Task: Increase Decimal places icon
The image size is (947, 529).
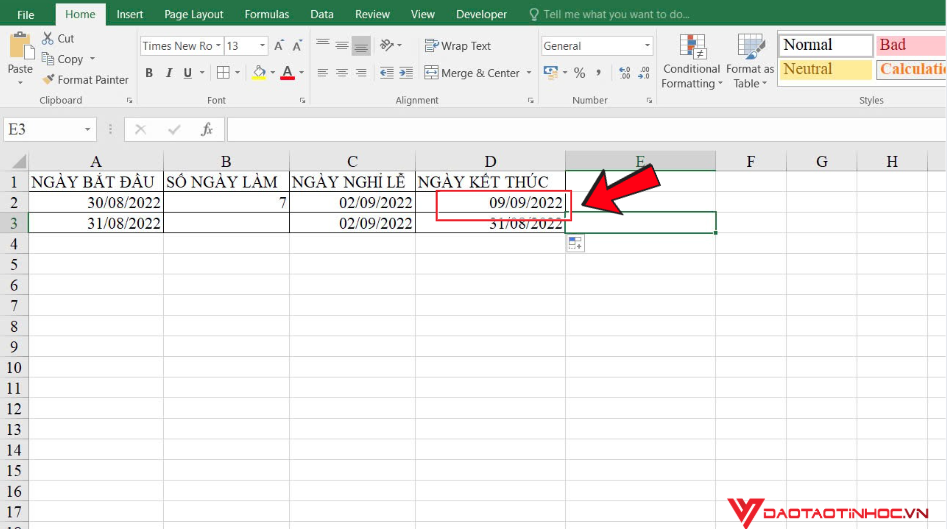Action: click(x=625, y=73)
